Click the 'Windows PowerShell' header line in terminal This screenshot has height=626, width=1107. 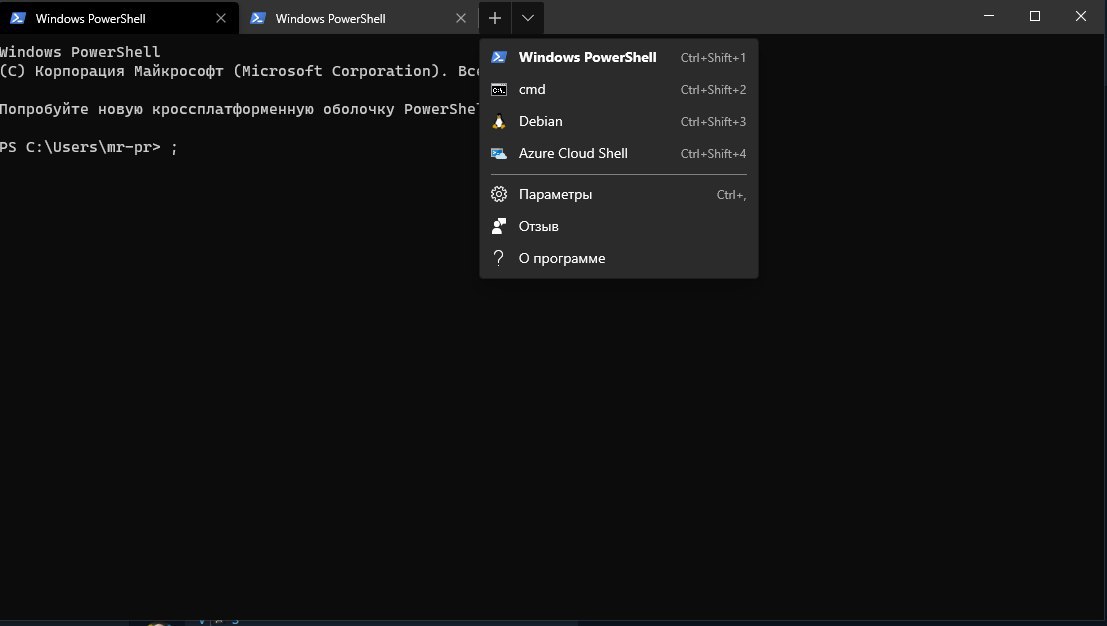click(x=80, y=52)
